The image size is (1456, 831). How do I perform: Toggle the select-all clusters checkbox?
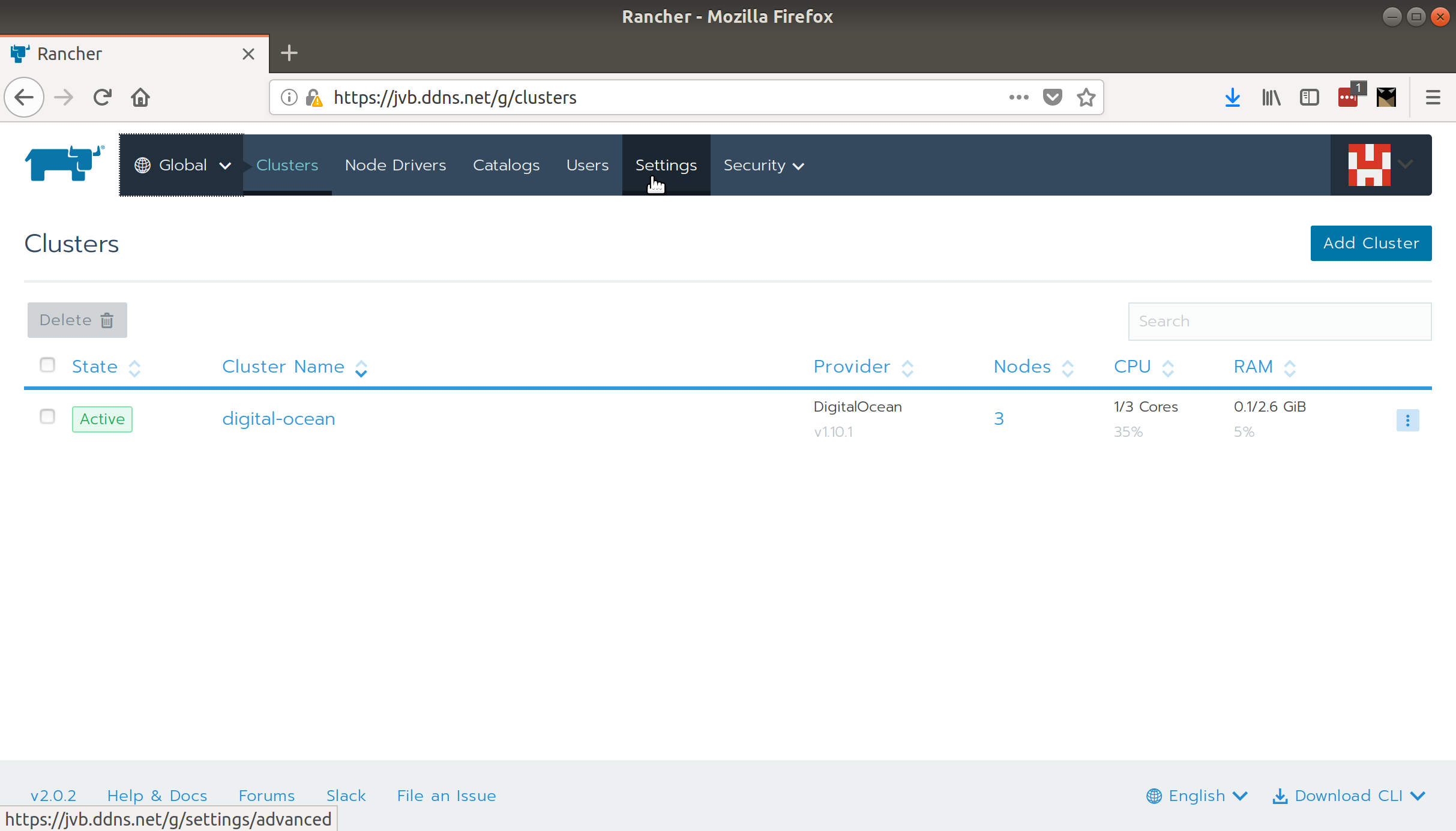coord(47,365)
